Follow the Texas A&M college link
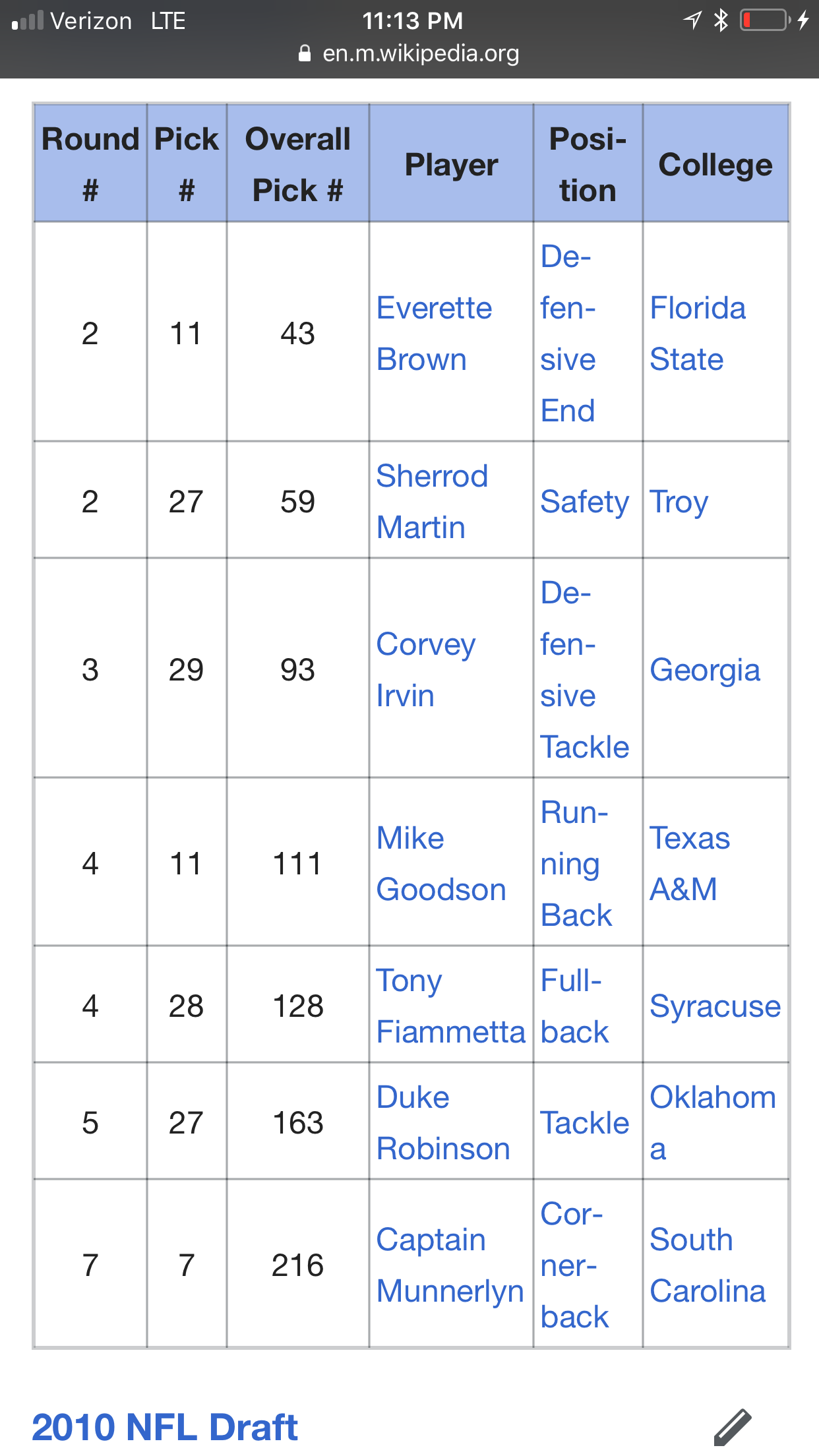819x1456 pixels. (690, 864)
